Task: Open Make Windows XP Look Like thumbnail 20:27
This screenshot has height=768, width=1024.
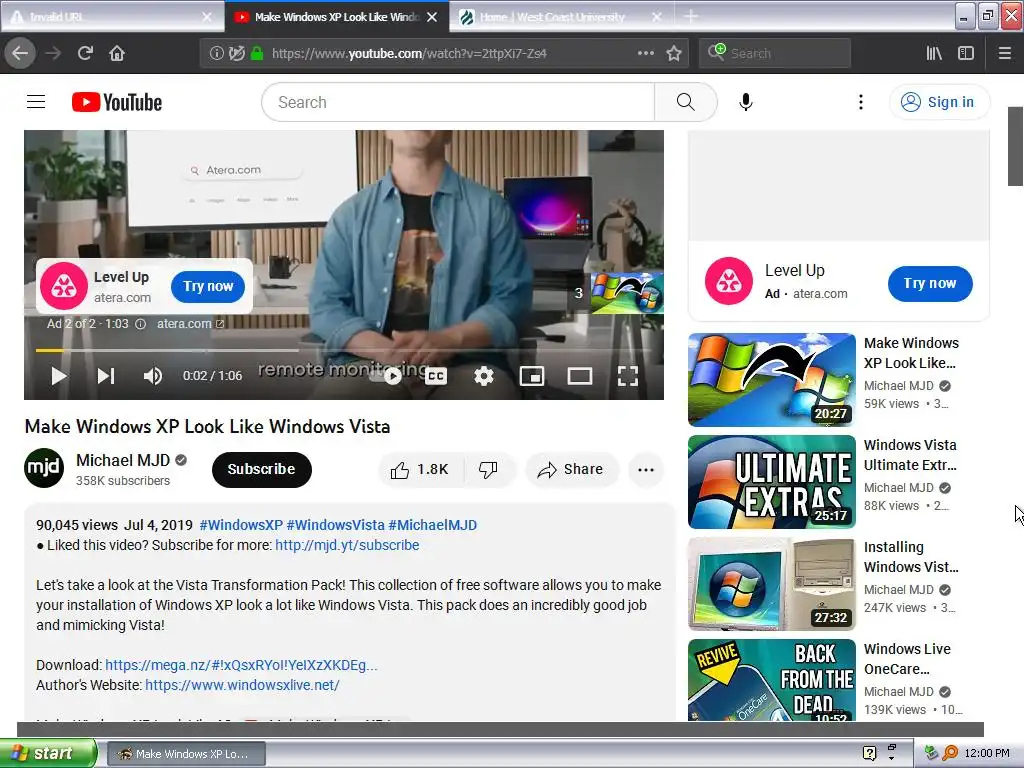Action: click(772, 379)
